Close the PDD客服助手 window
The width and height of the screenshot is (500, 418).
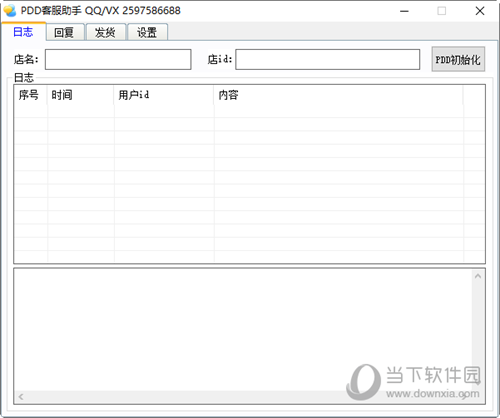[x=480, y=11]
